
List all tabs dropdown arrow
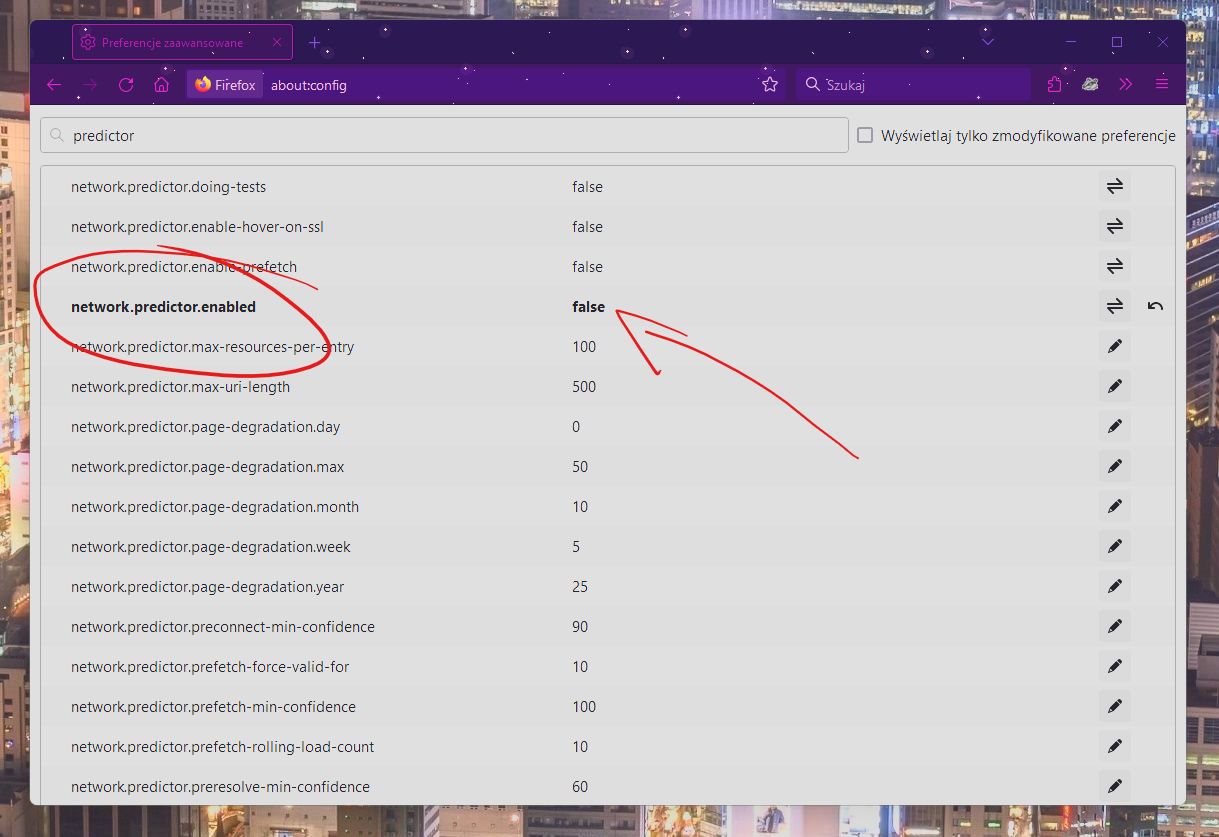pos(988,43)
